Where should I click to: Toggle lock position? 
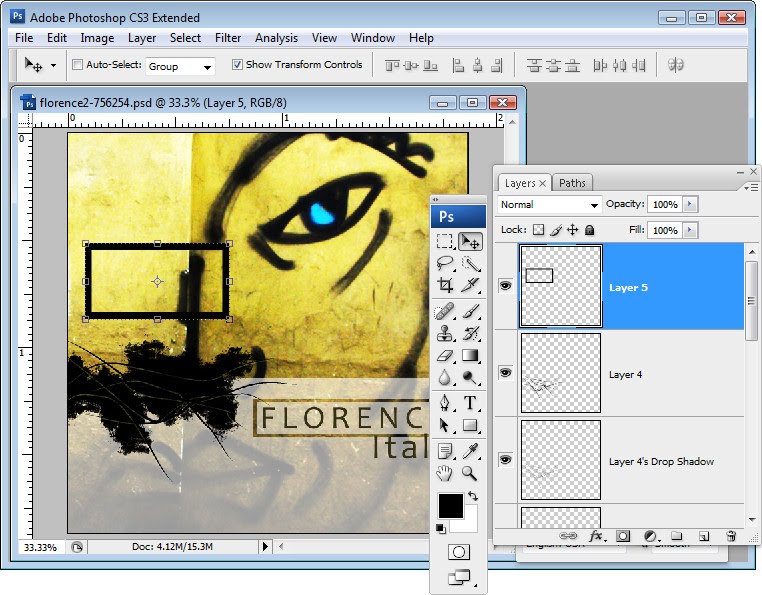tap(572, 229)
